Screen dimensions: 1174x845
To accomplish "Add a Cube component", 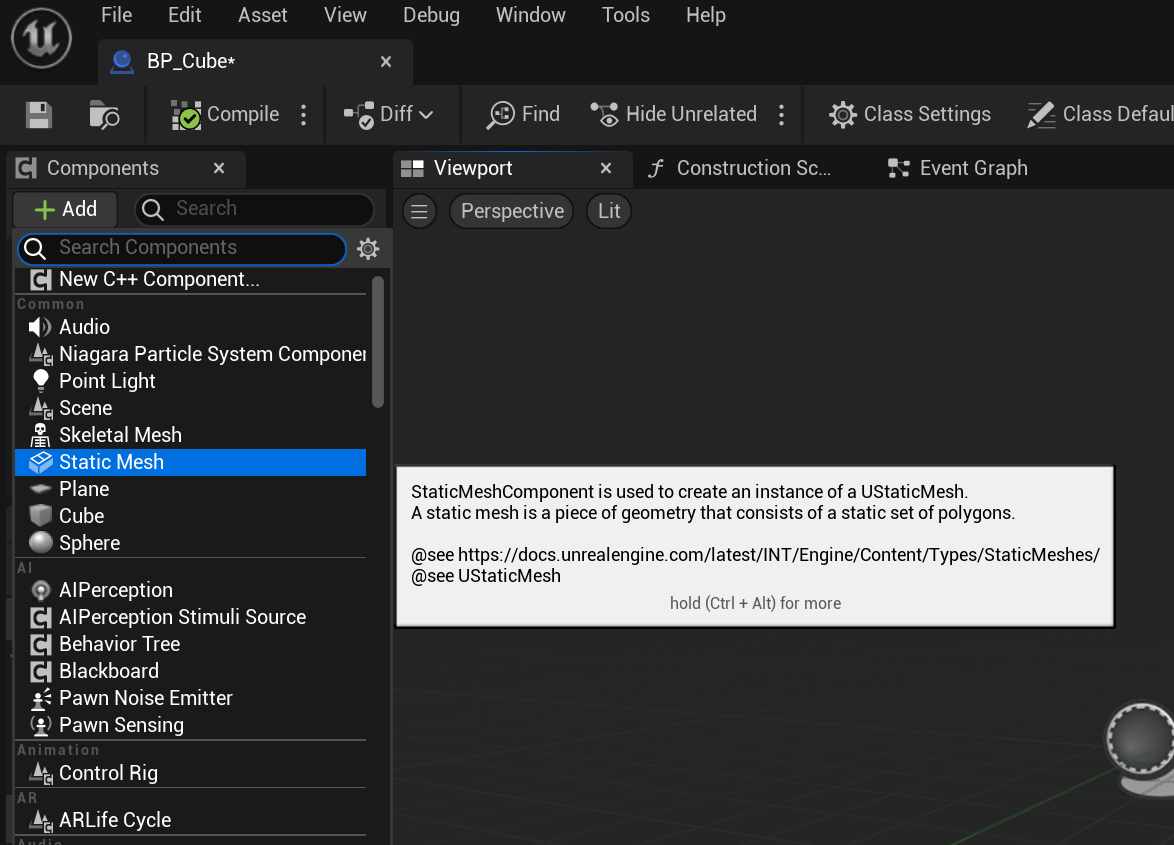I will [x=190, y=516].
